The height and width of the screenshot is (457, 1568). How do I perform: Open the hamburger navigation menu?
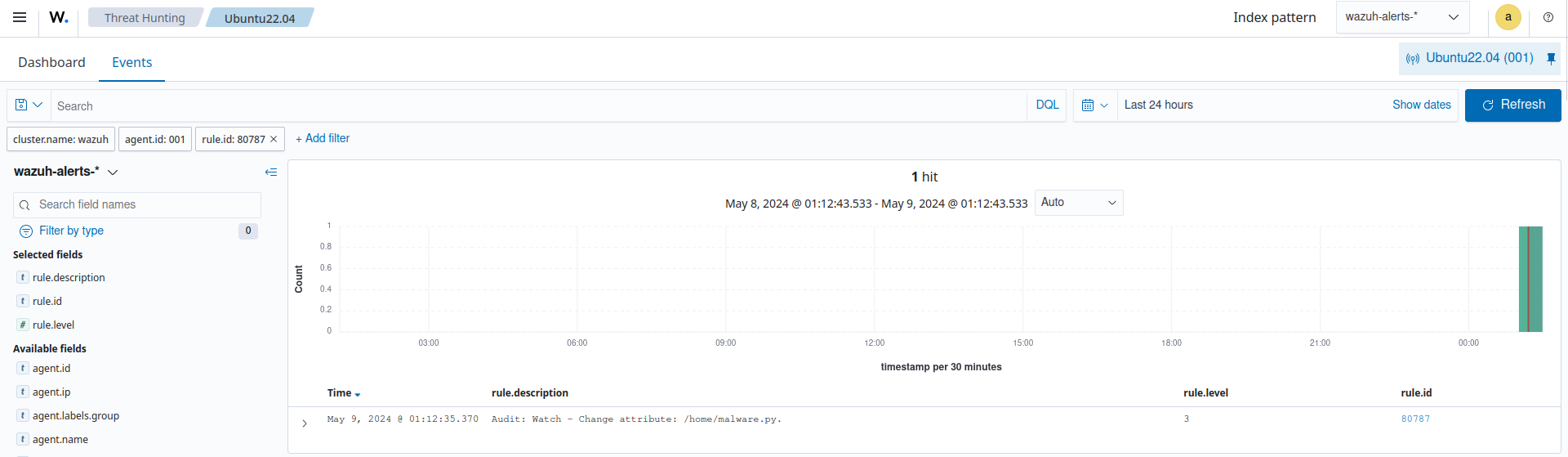pos(20,17)
